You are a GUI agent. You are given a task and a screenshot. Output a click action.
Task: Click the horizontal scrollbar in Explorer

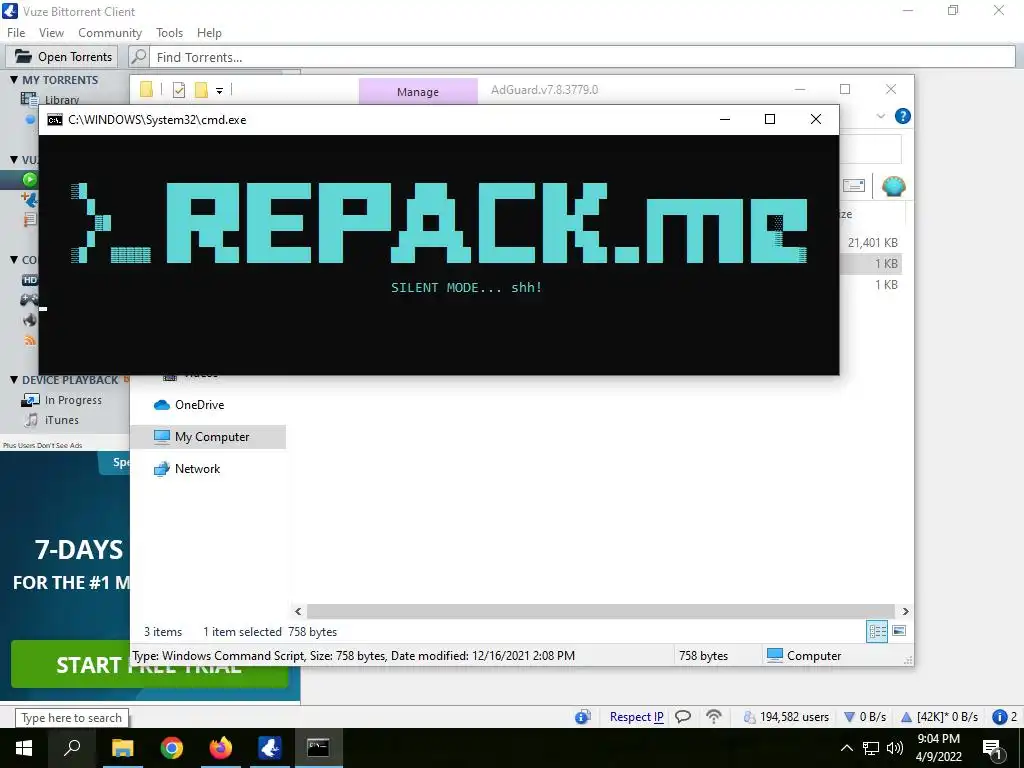[601, 611]
